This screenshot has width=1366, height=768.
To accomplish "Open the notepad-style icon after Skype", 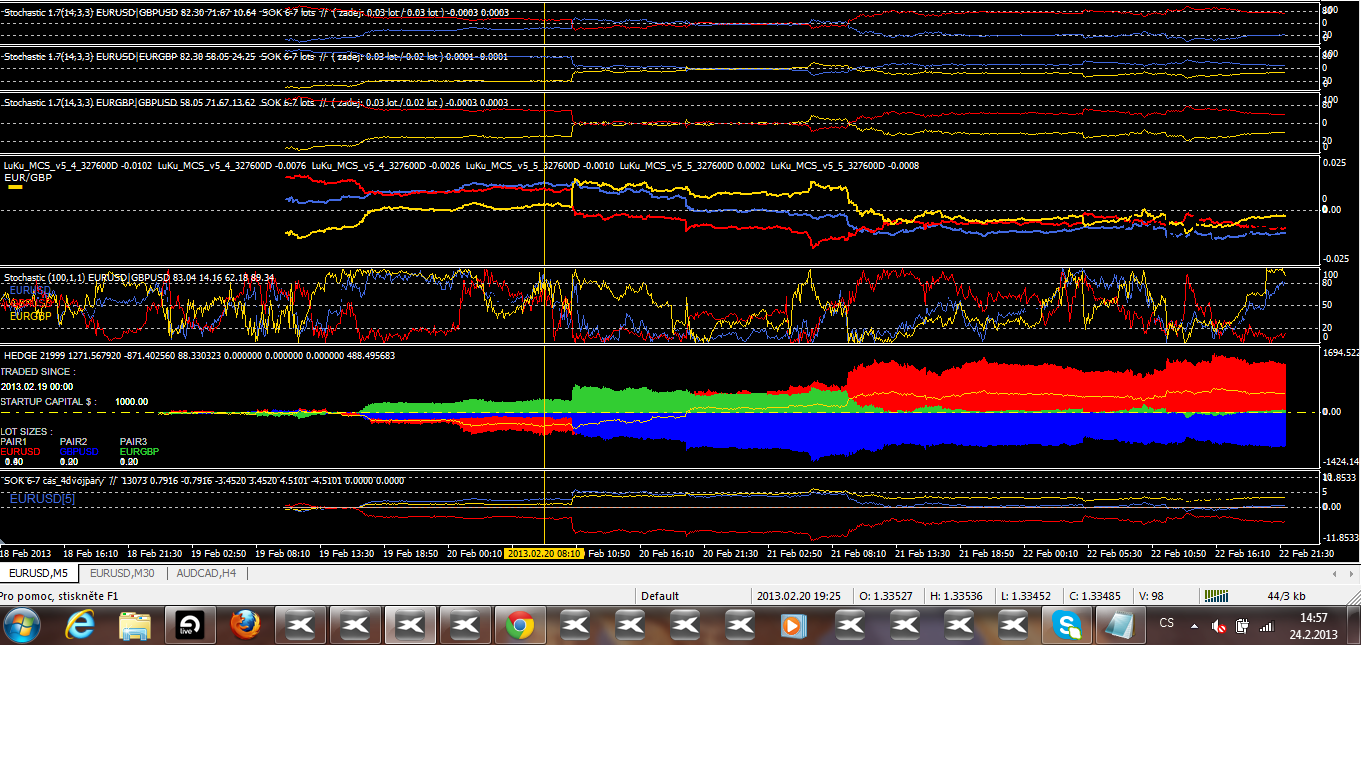I will pos(1123,627).
